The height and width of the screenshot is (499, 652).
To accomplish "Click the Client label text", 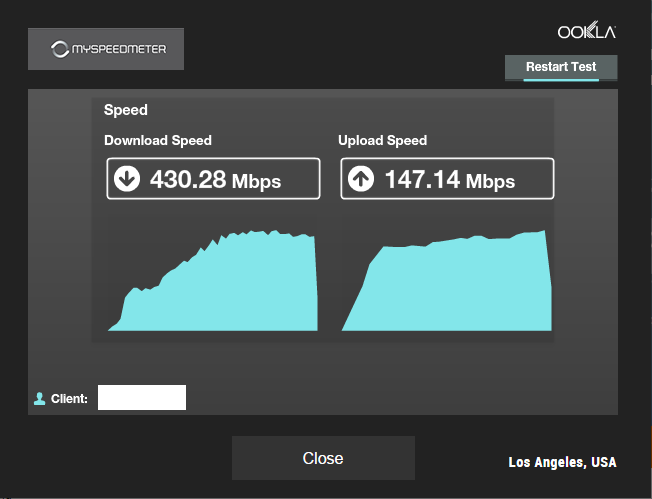I will coord(69,399).
